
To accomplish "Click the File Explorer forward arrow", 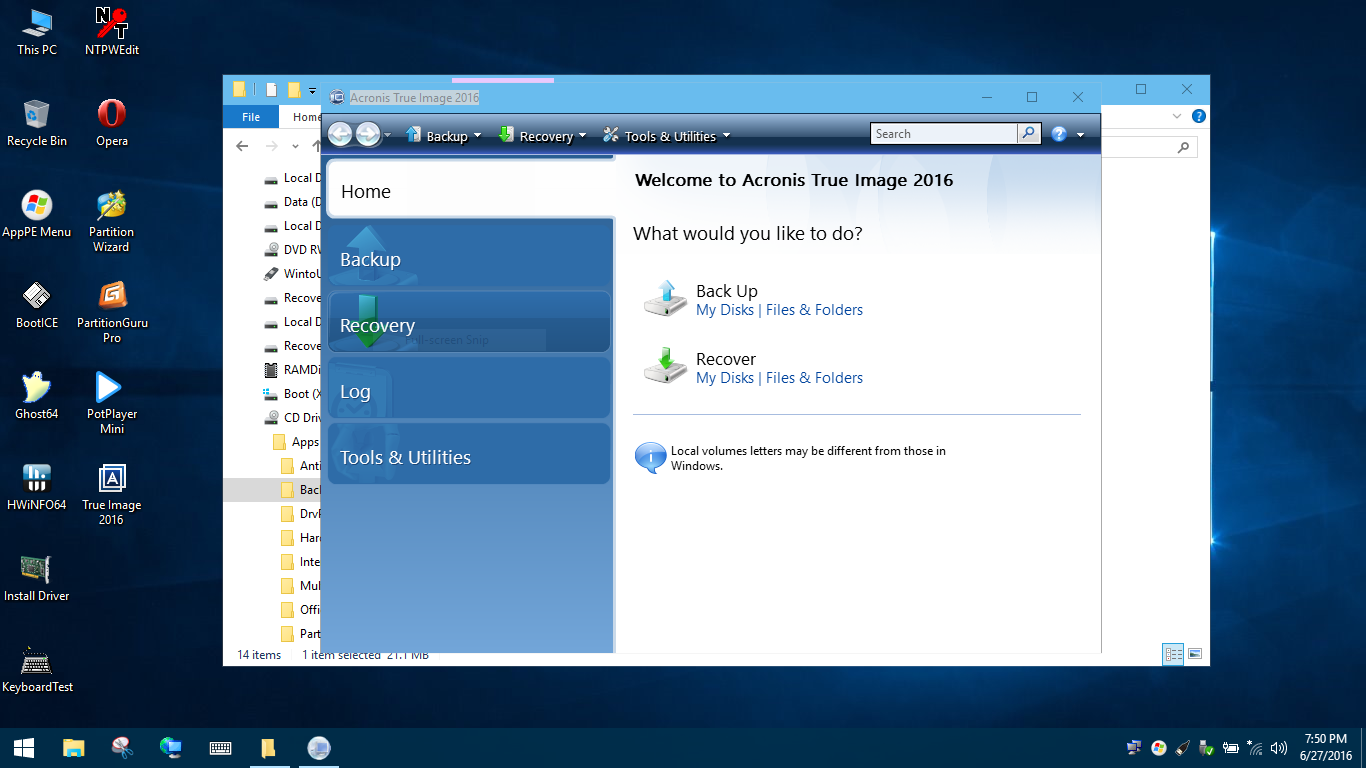I will pos(271,146).
